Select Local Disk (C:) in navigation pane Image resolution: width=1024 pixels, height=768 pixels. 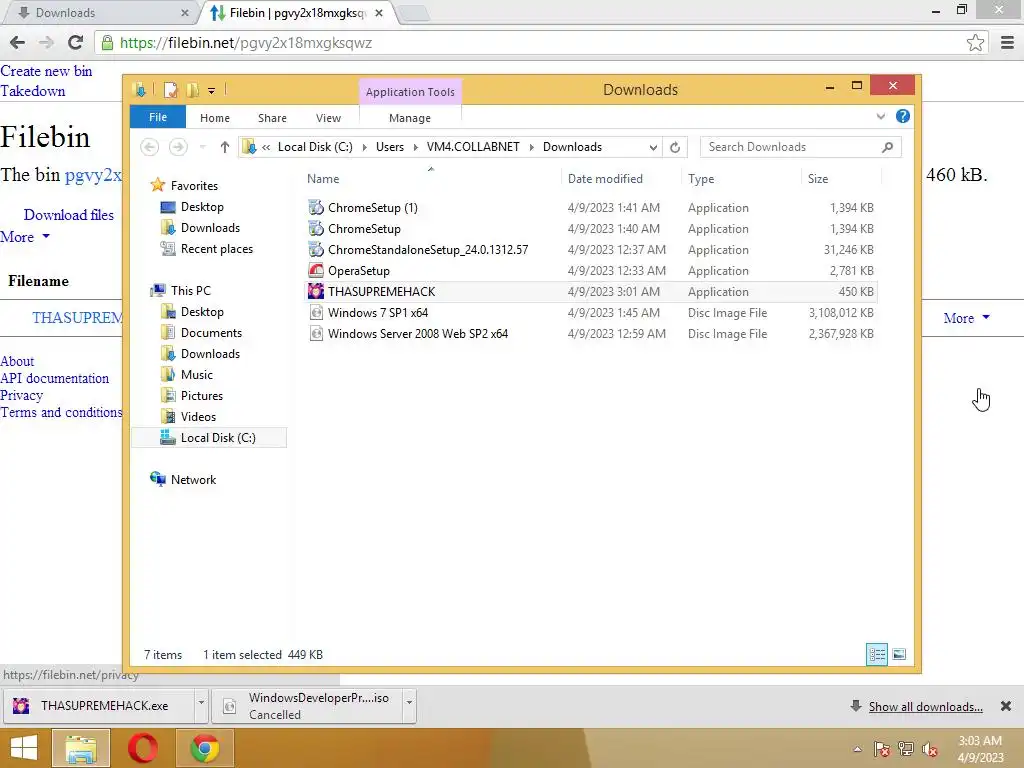(210, 438)
